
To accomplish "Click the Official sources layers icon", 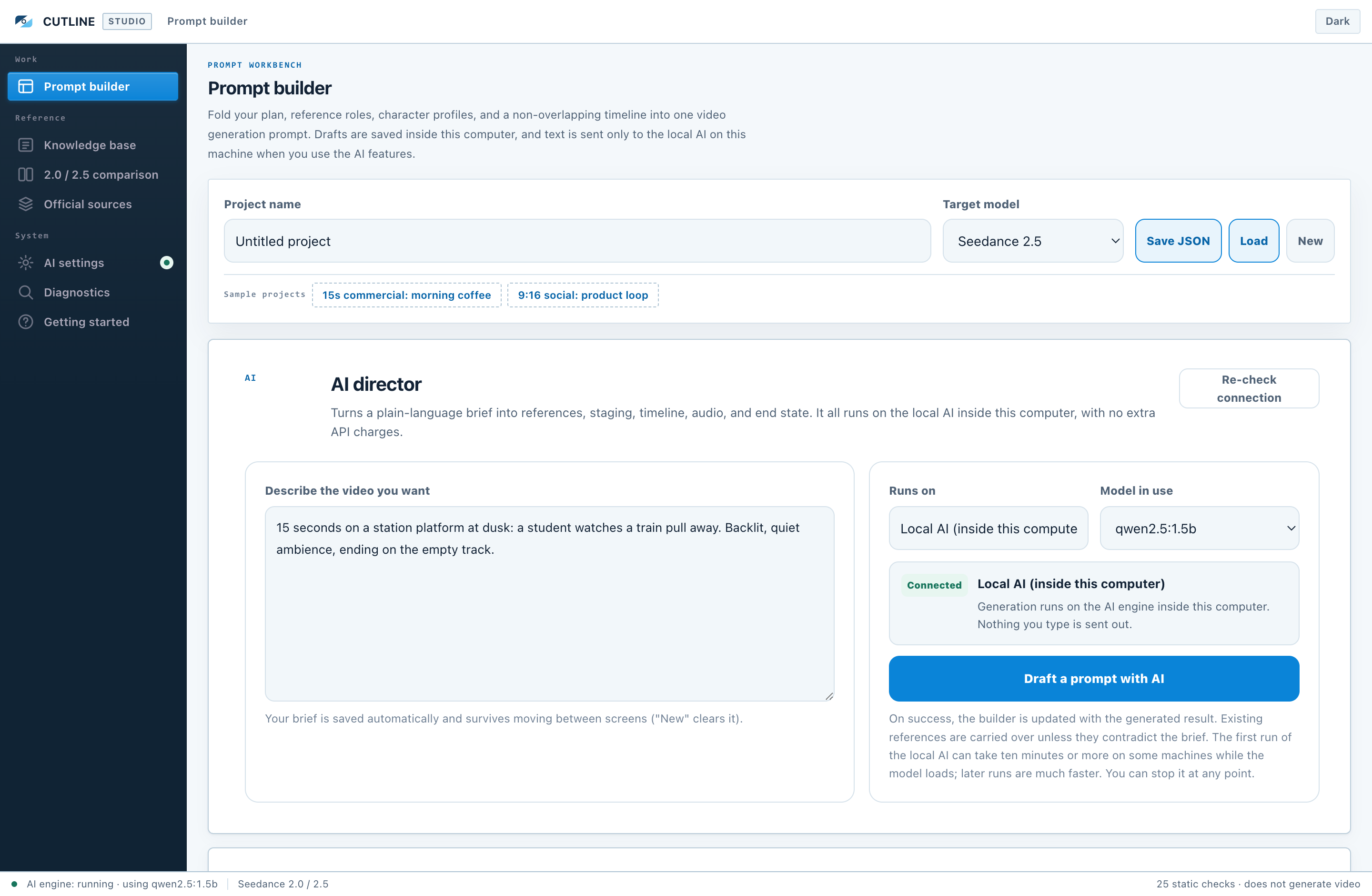I will click(26, 204).
